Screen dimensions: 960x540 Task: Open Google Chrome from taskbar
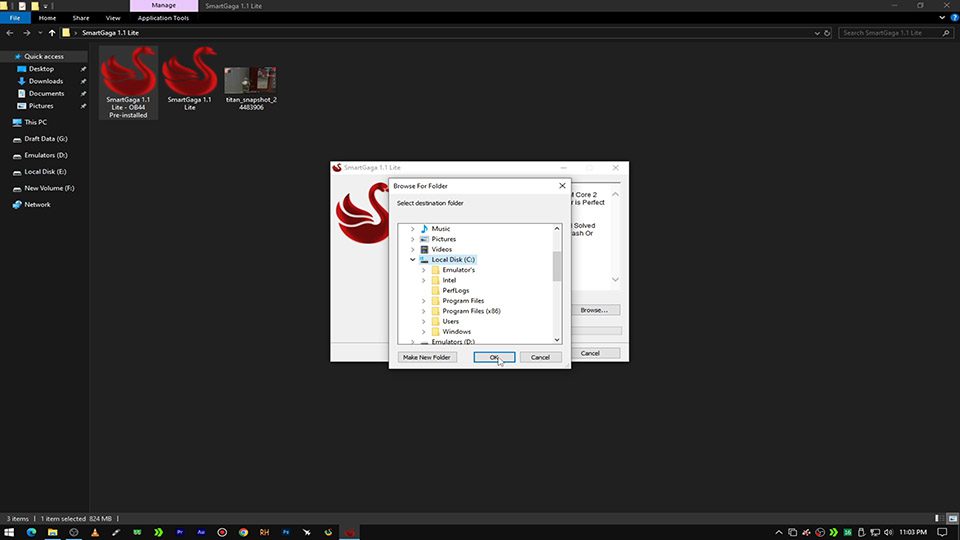pos(244,533)
